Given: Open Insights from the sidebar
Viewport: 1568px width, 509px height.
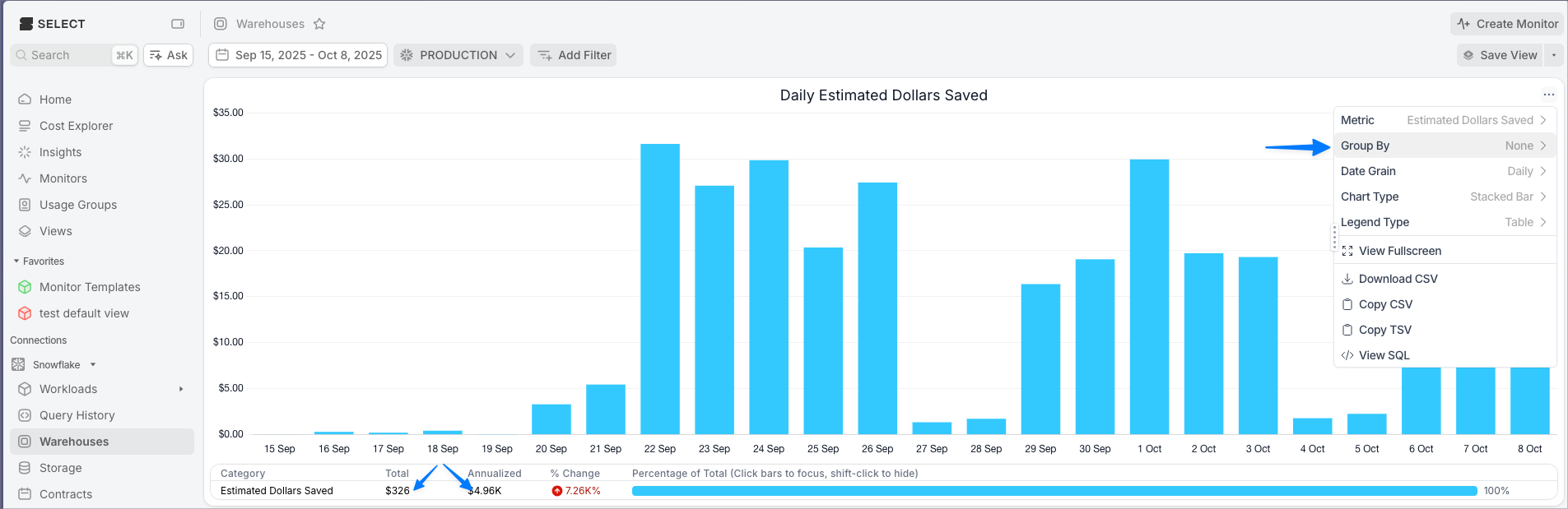Looking at the screenshot, I should click(x=60, y=152).
